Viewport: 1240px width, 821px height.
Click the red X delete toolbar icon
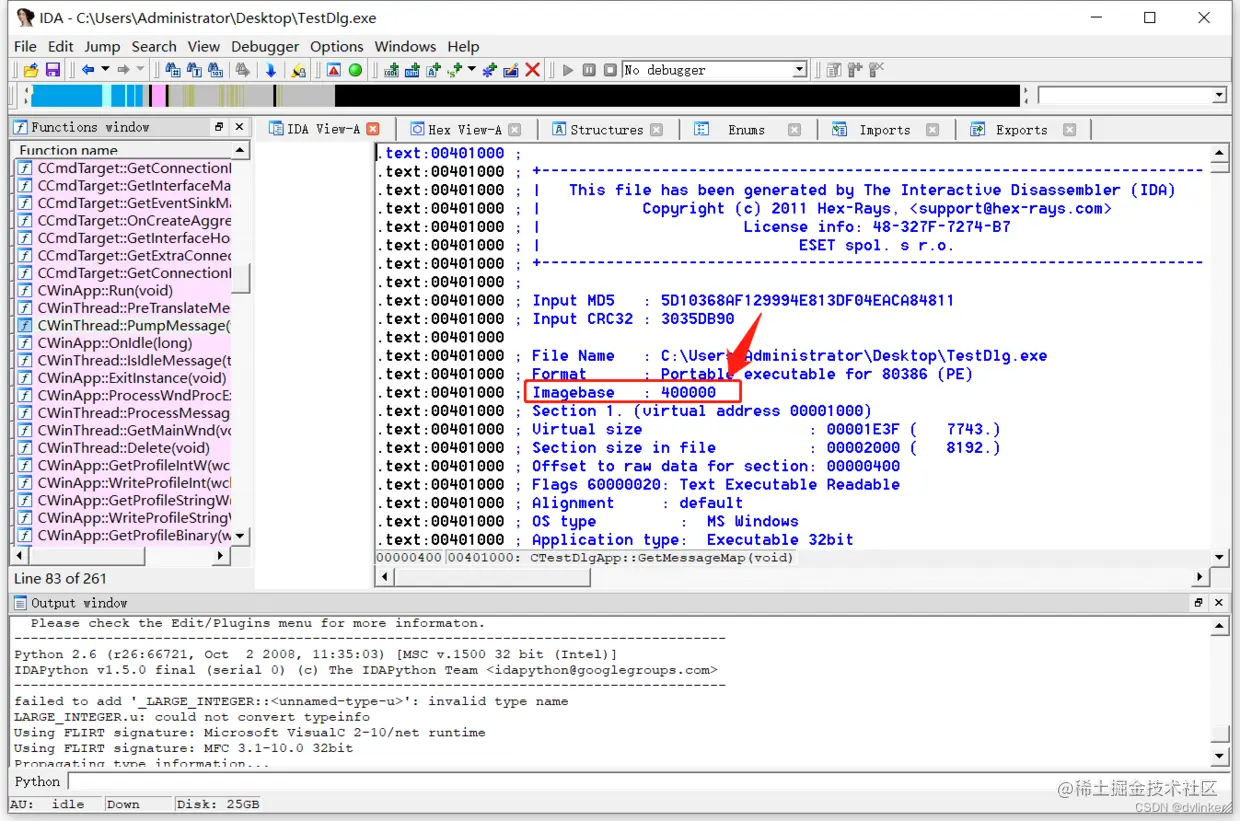(x=532, y=70)
